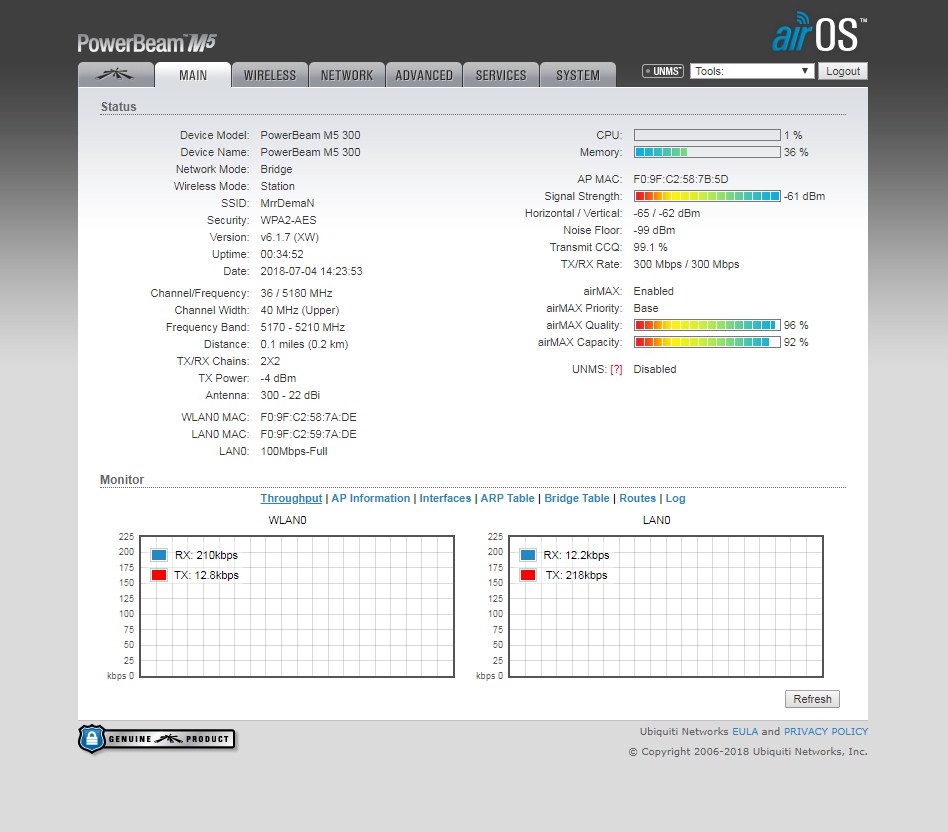948x832 pixels.
Task: Click the TX/RX Rate value 300 Mbps / 300 Mbps
Action: [686, 264]
